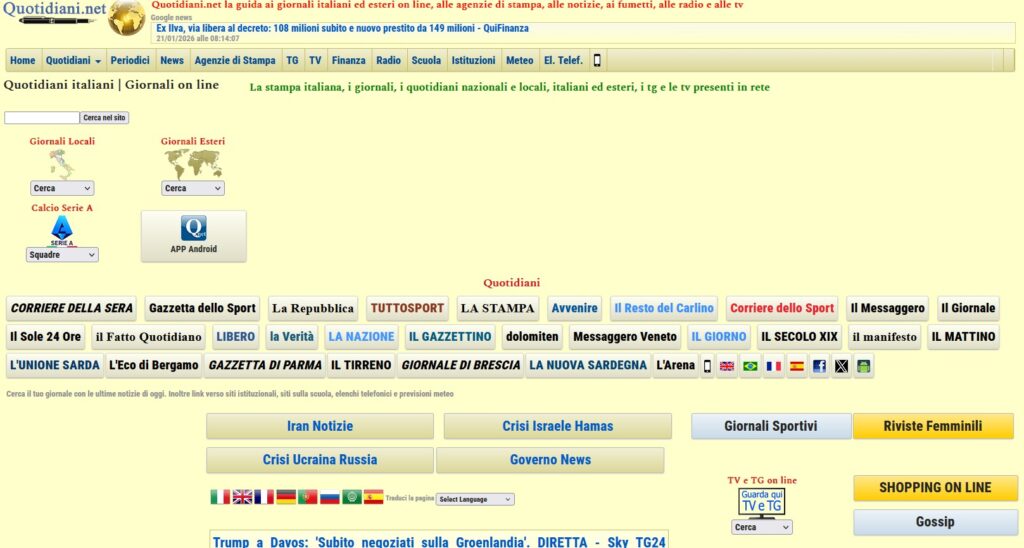Open the Facebook icon
Image resolution: width=1024 pixels, height=548 pixels.
(x=819, y=366)
